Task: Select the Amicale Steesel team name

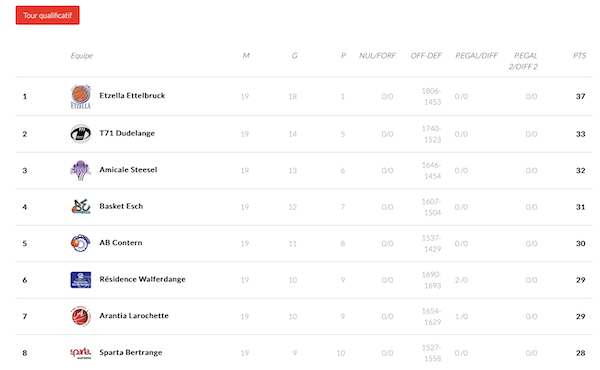Action: point(128,170)
